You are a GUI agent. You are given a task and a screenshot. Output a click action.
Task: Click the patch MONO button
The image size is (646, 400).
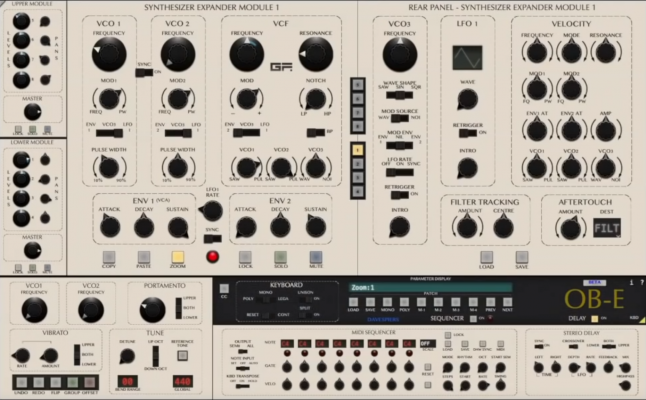tap(387, 302)
